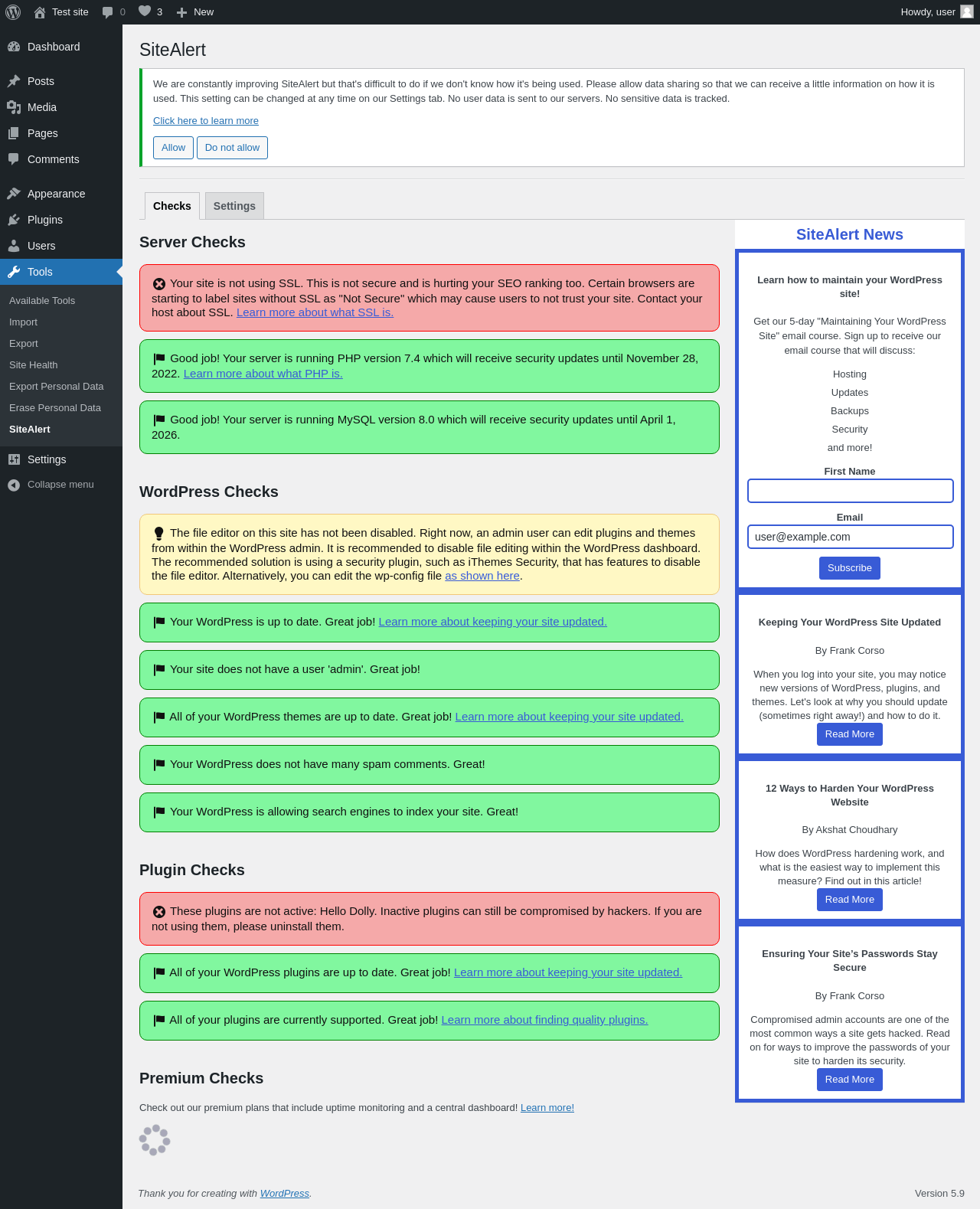Click the Plugins plug icon
Image resolution: width=980 pixels, height=1209 pixels.
14,220
